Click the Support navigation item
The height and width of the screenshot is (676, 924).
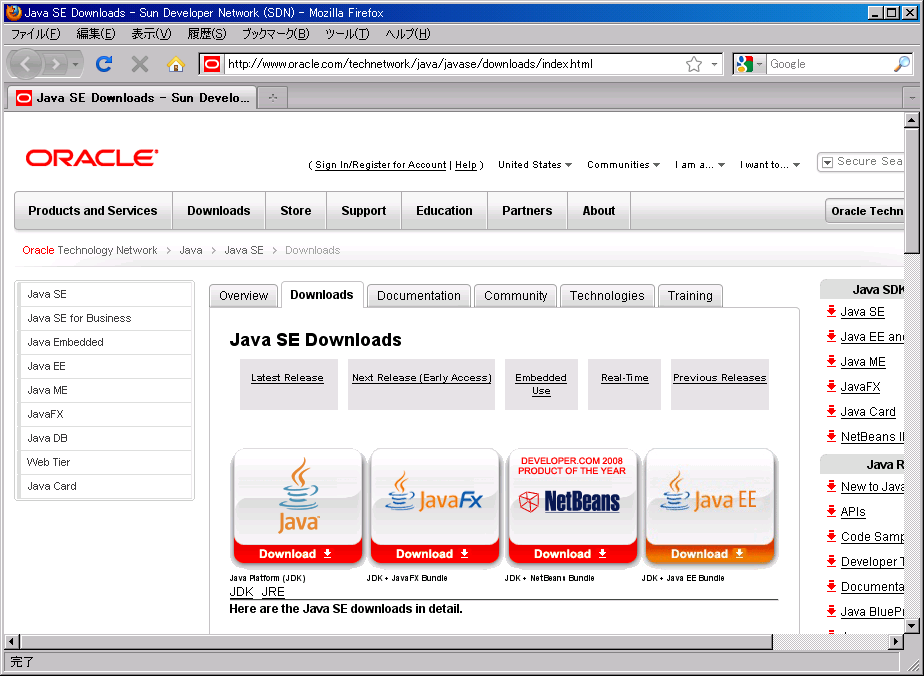(x=364, y=210)
